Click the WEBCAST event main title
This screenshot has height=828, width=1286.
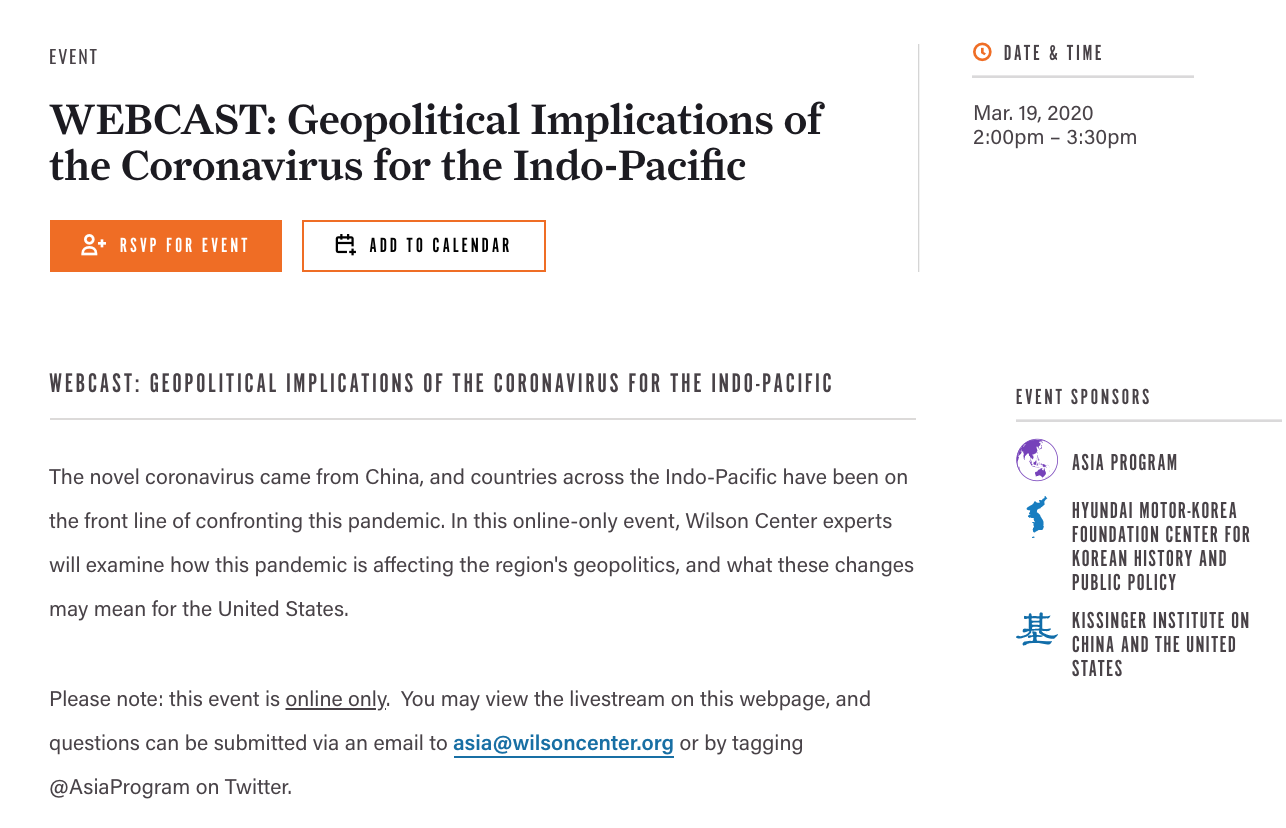click(x=436, y=143)
